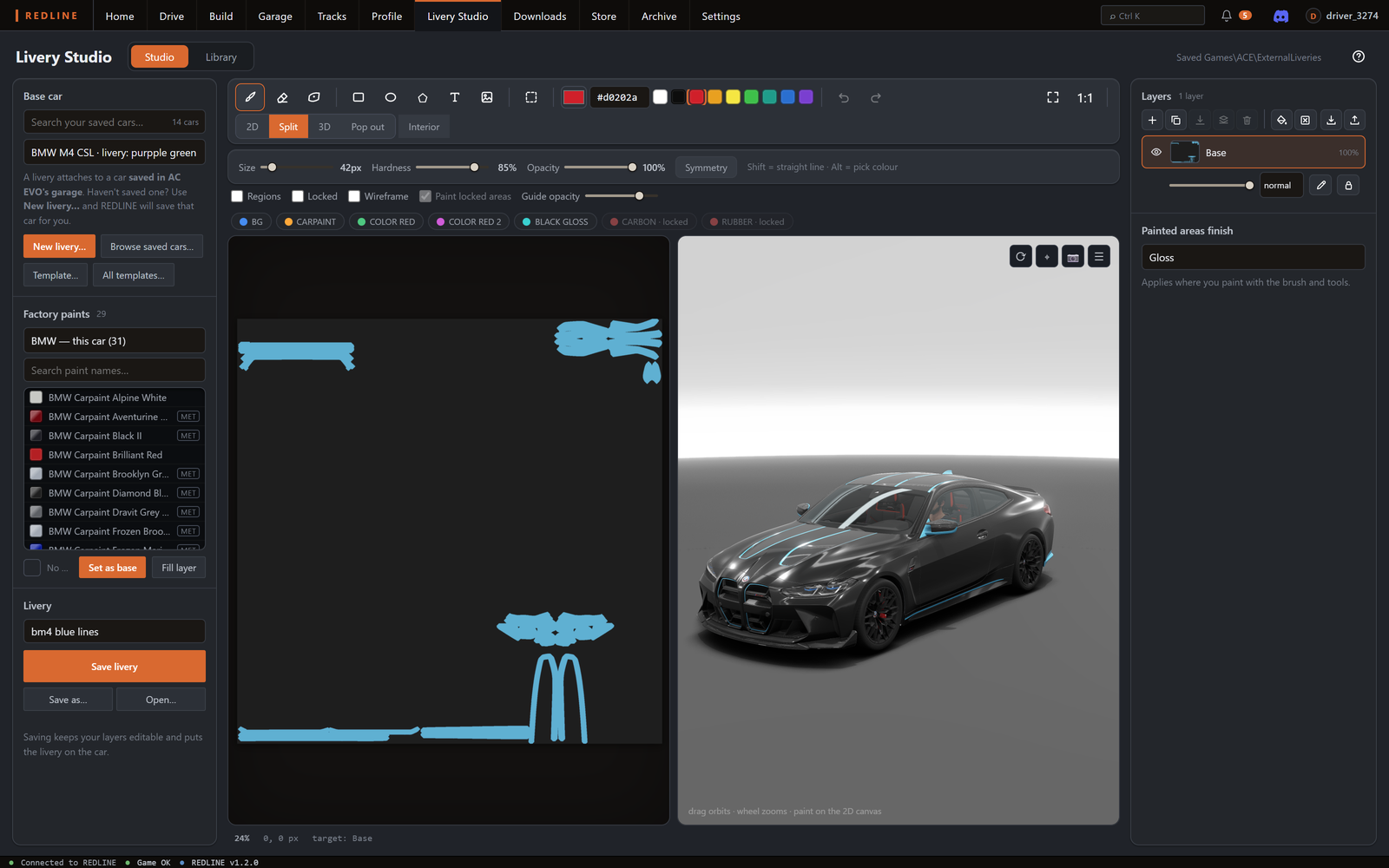Toggle fullscreen canvas view
The height and width of the screenshot is (868, 1389).
click(x=1053, y=97)
